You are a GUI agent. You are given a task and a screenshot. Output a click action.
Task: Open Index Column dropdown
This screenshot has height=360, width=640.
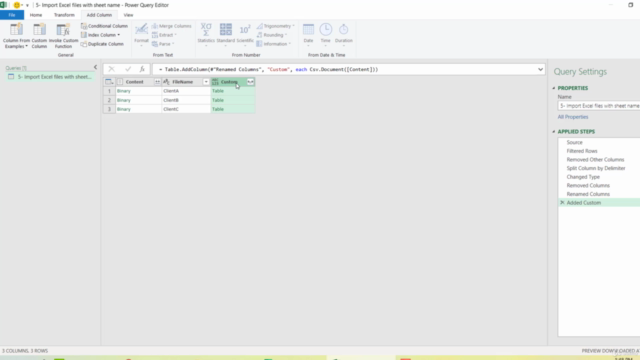pyautogui.click(x=100, y=35)
